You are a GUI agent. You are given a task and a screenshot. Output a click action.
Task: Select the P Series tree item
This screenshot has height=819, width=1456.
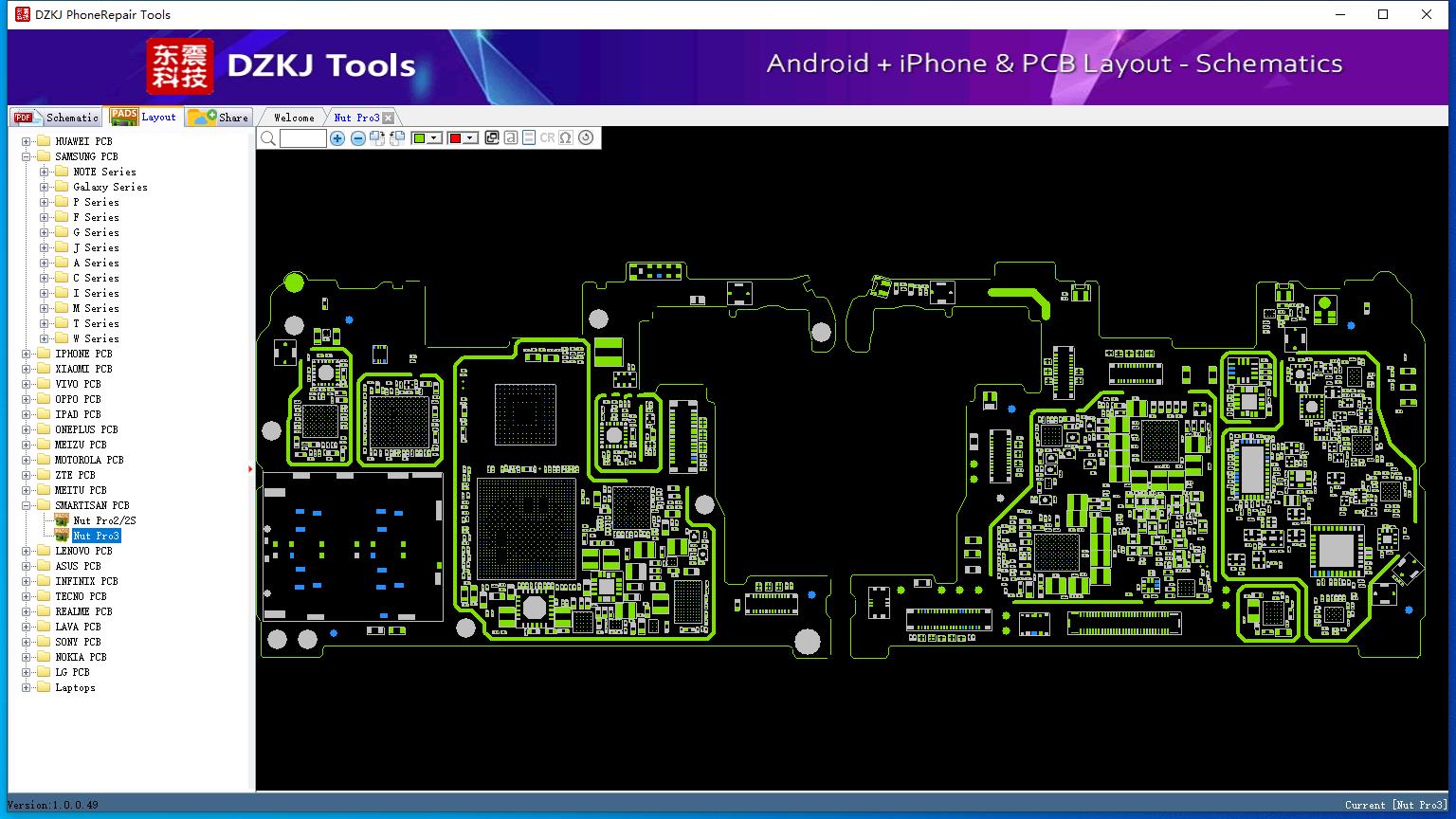[x=96, y=202]
